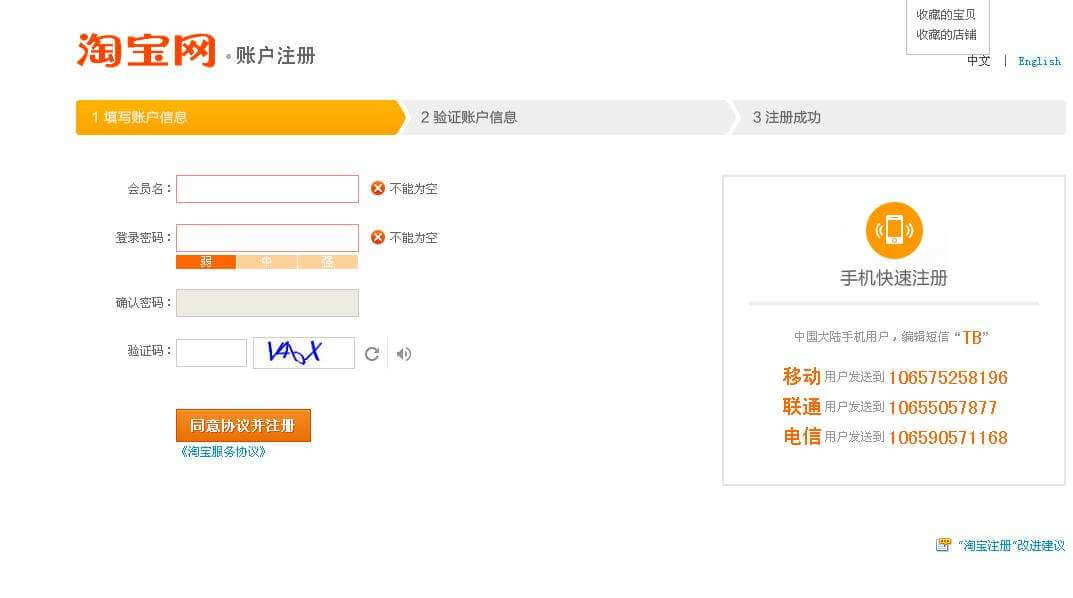Screen dimensions: 1073x598
Task: Switch language to English
Action: (x=1039, y=61)
